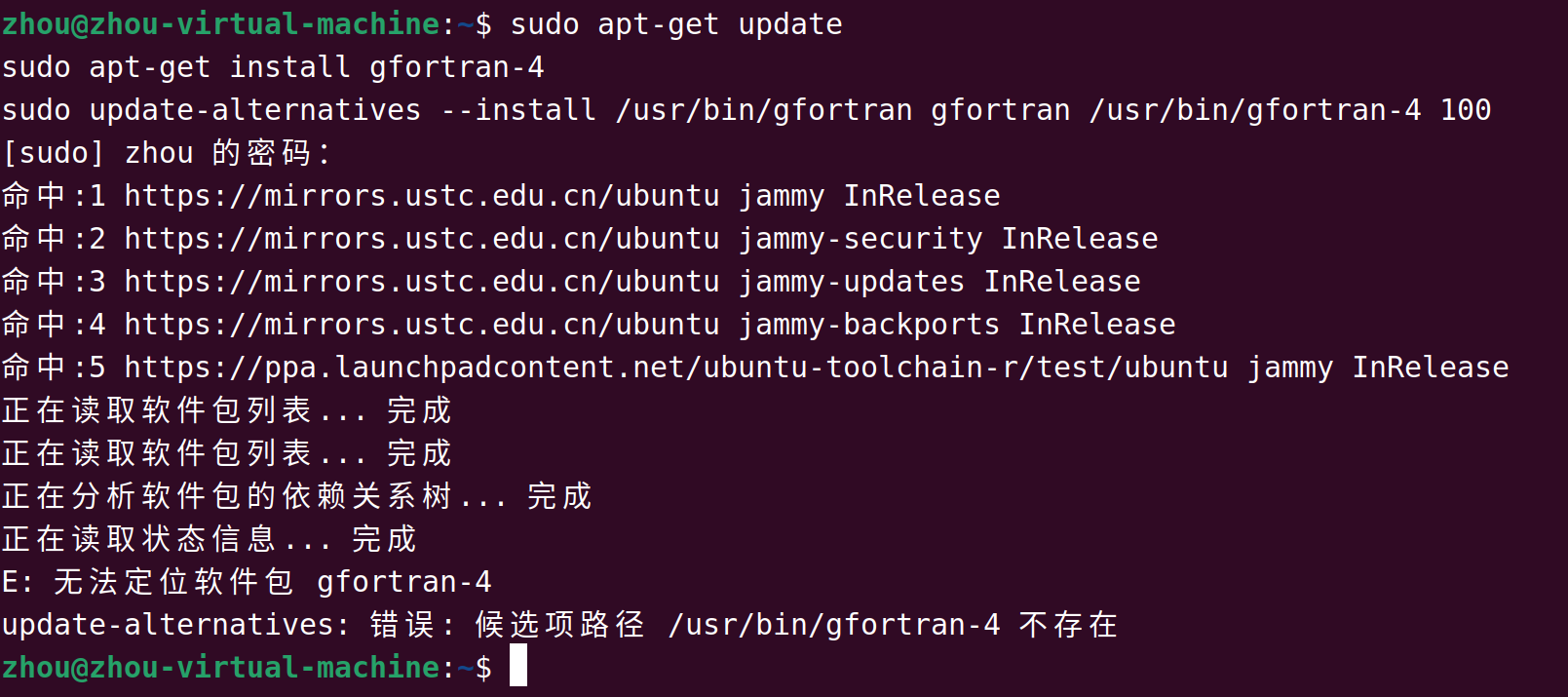Open the URL on the jammy-security line

pyautogui.click(x=421, y=239)
